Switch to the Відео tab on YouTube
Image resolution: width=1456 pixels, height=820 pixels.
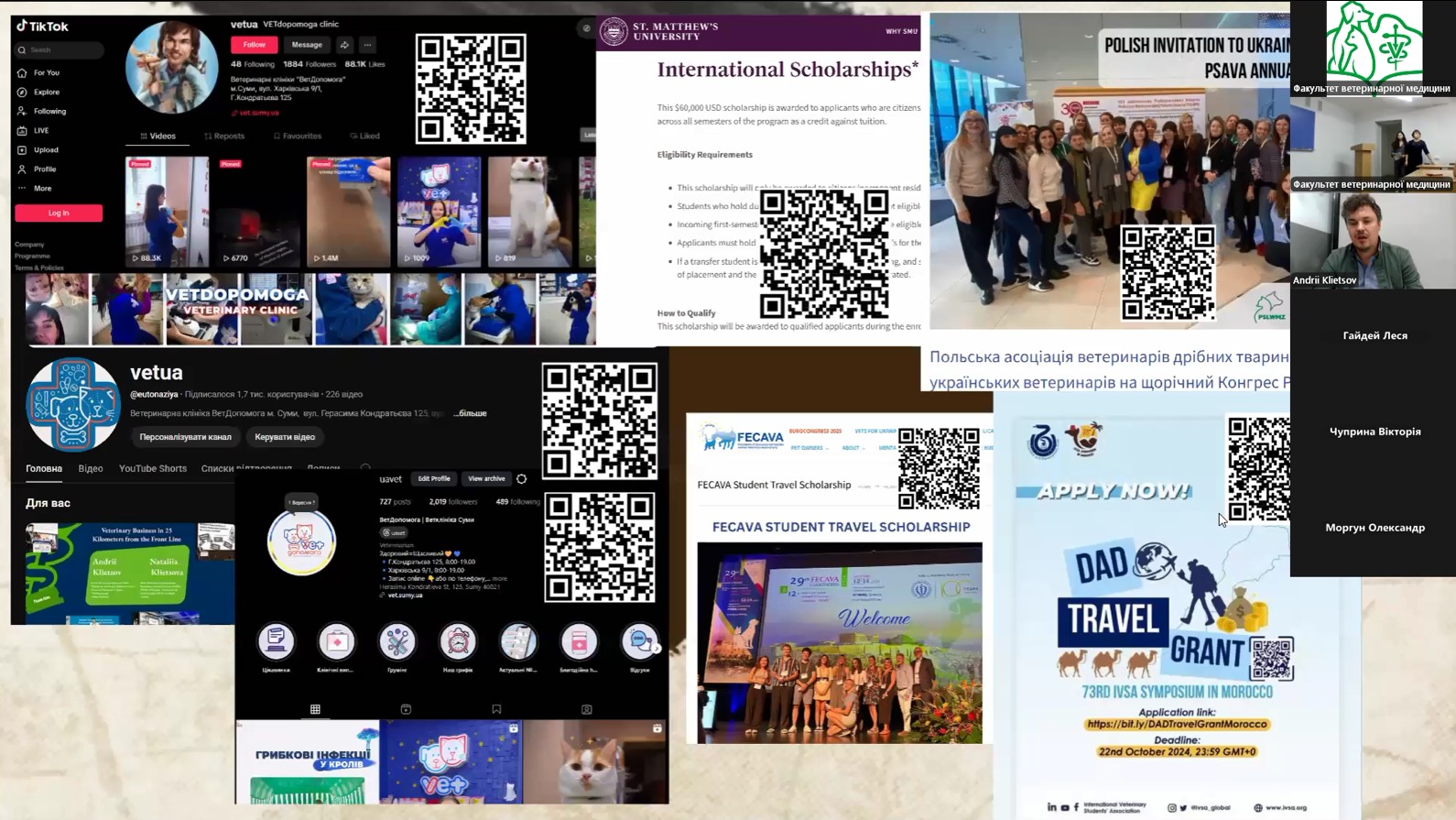click(x=91, y=468)
